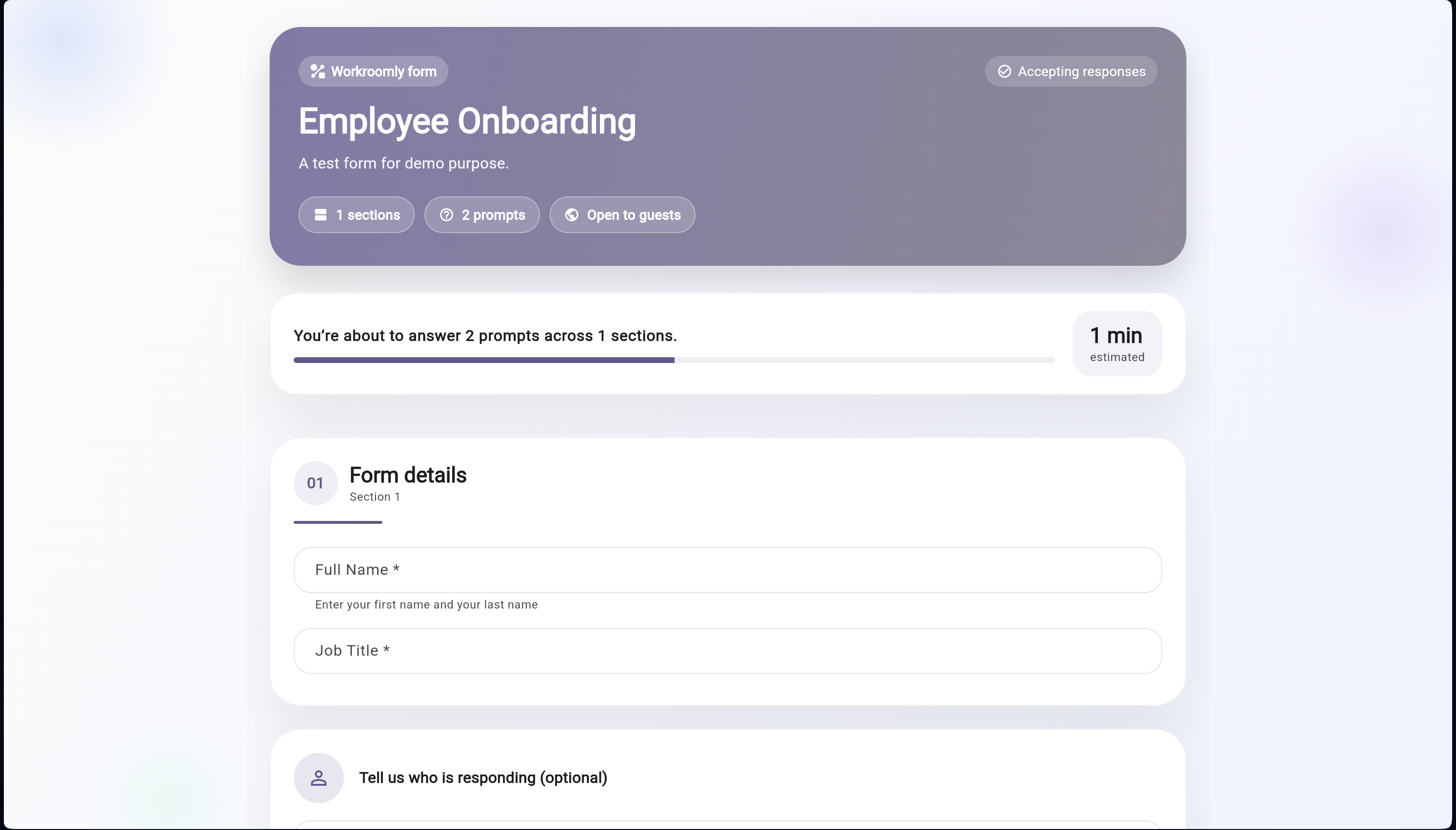This screenshot has width=1456, height=830.
Task: Focus the Job Title input field
Action: tap(728, 651)
